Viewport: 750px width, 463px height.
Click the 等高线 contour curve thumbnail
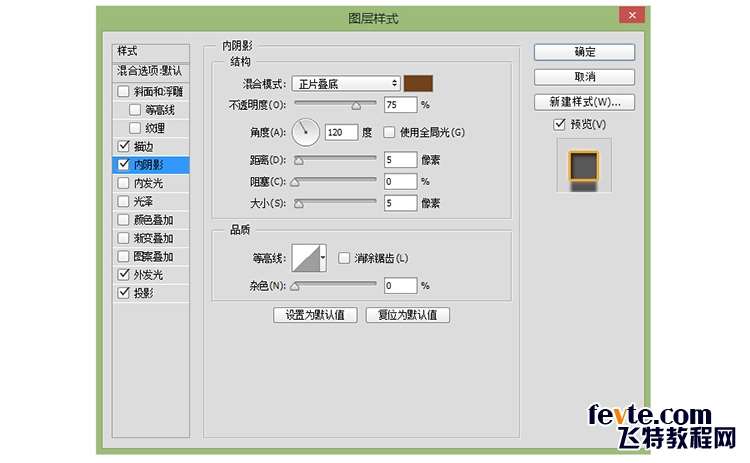306,258
